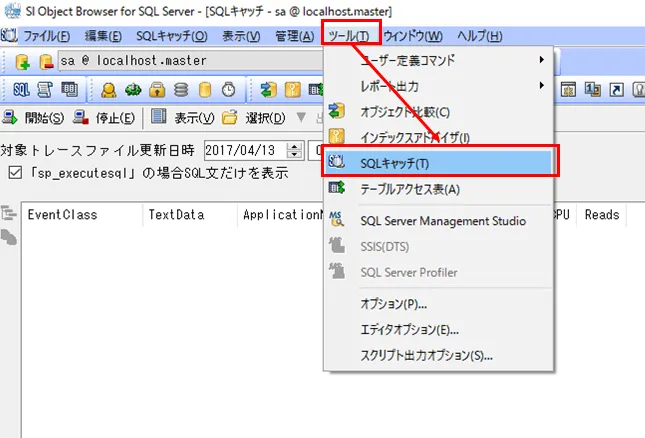Click the object compare toolbar icon with arrows
Viewport: 645px width, 438px height.
pyautogui.click(x=269, y=90)
